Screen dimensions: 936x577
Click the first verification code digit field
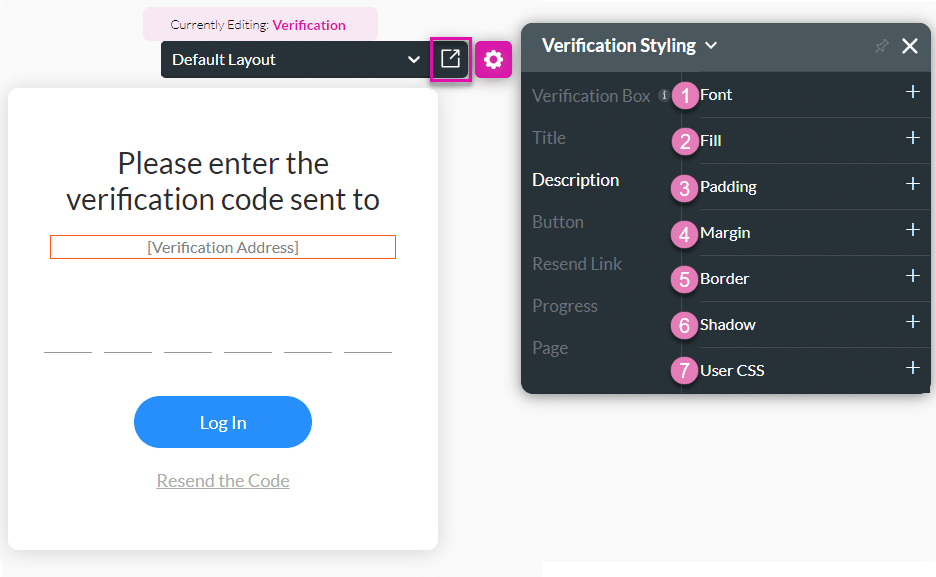pyautogui.click(x=68, y=338)
